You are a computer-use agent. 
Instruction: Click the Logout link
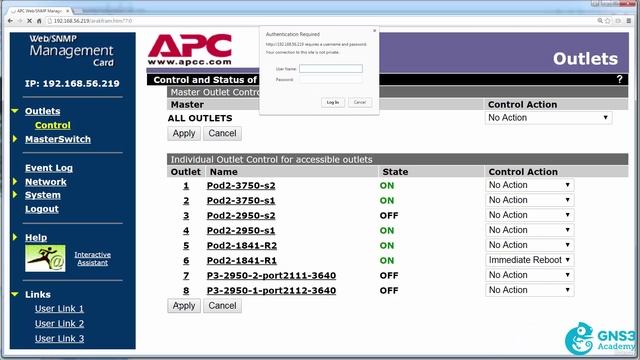pyautogui.click(x=42, y=209)
